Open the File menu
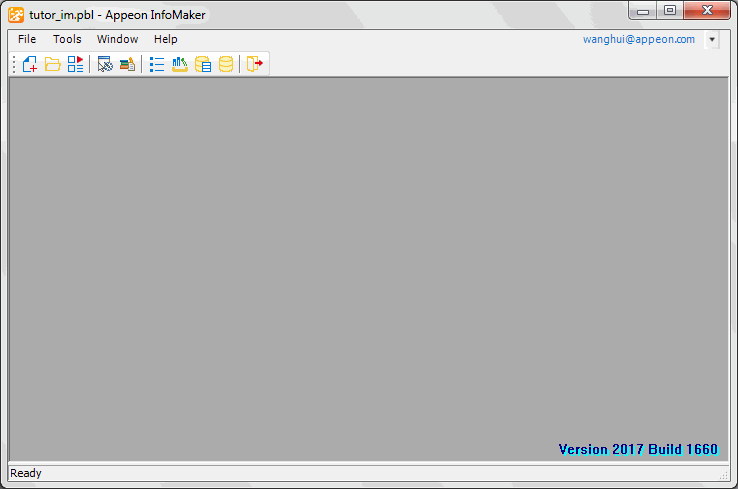Viewport: 738px width, 489px height. pos(27,39)
